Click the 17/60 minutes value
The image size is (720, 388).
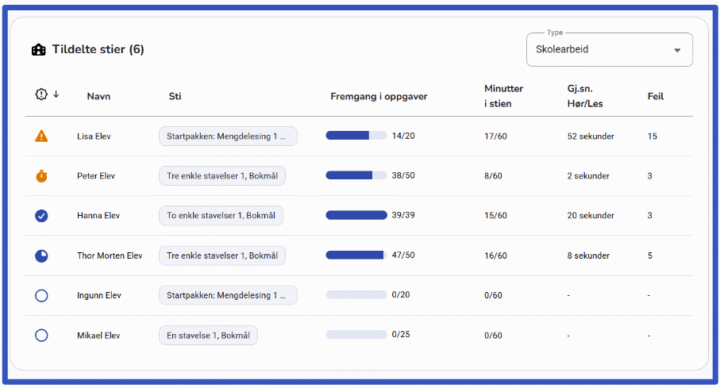495,136
